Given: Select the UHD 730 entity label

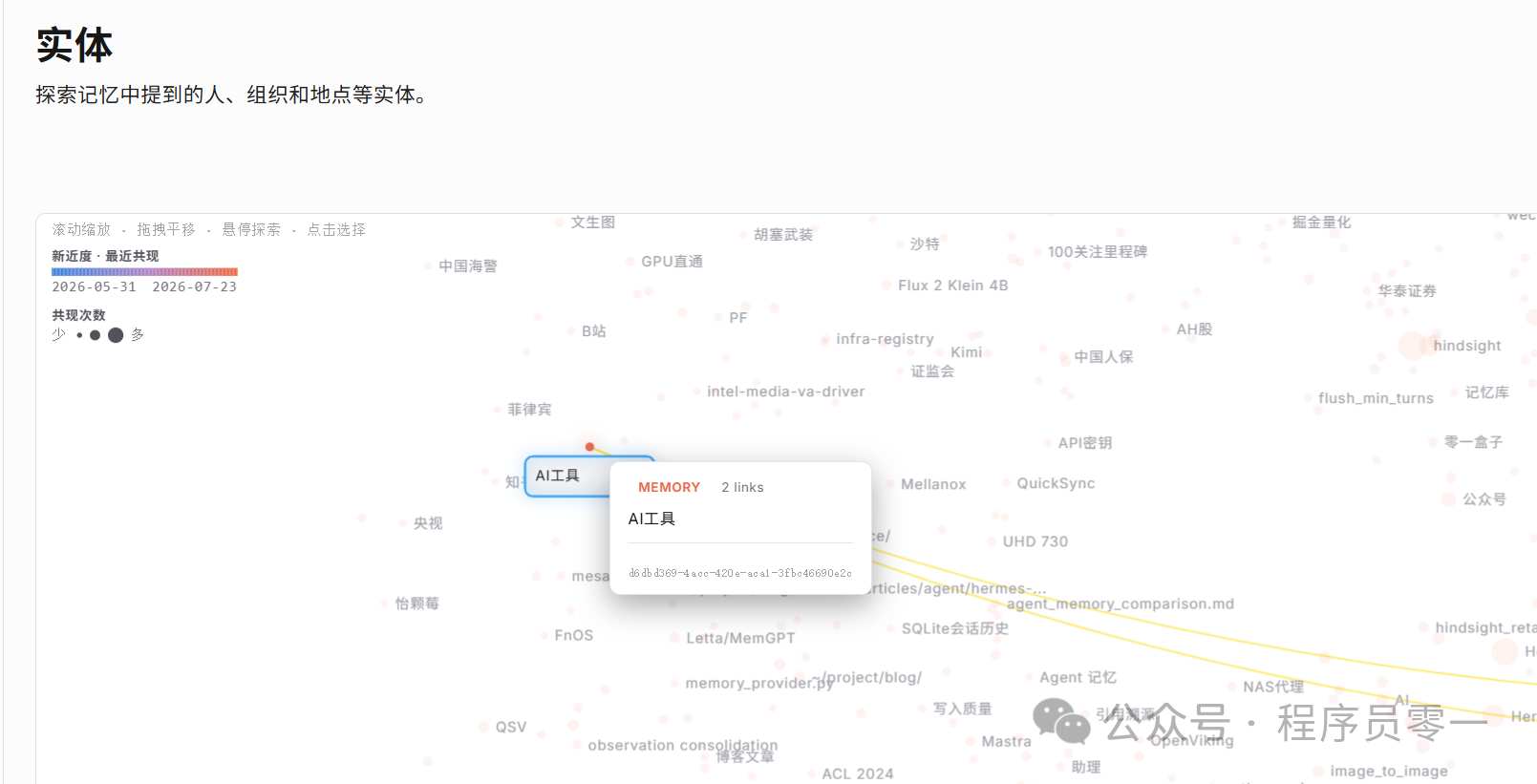Looking at the screenshot, I should (1035, 541).
